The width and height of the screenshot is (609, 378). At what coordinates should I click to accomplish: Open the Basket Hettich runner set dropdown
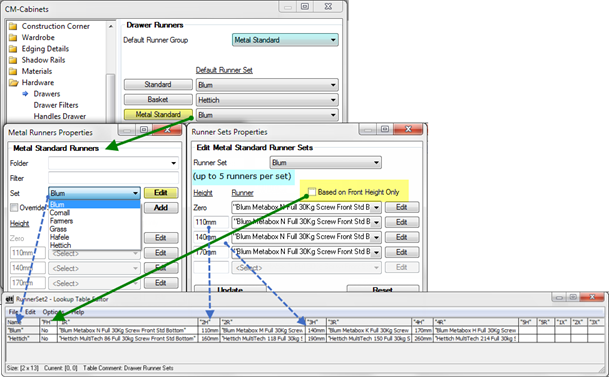click(x=267, y=100)
